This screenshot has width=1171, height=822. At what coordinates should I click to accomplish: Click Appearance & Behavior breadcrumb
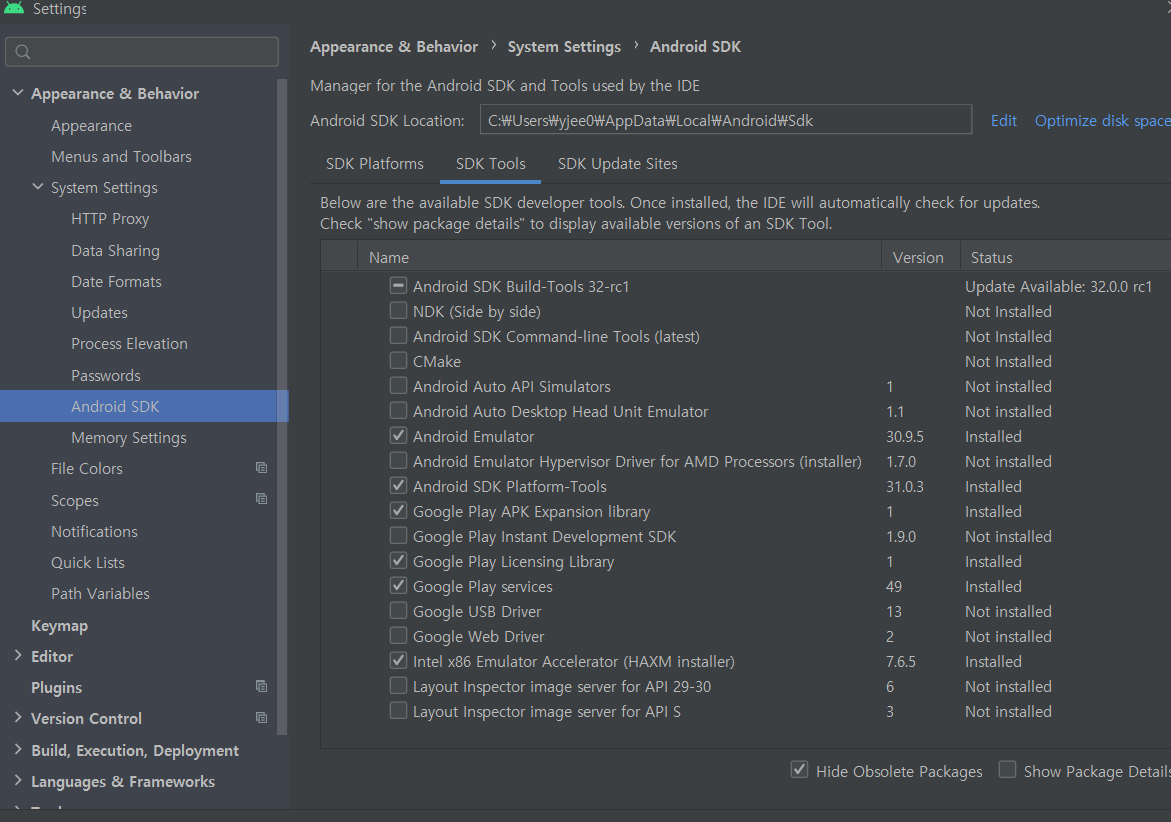pyautogui.click(x=394, y=46)
